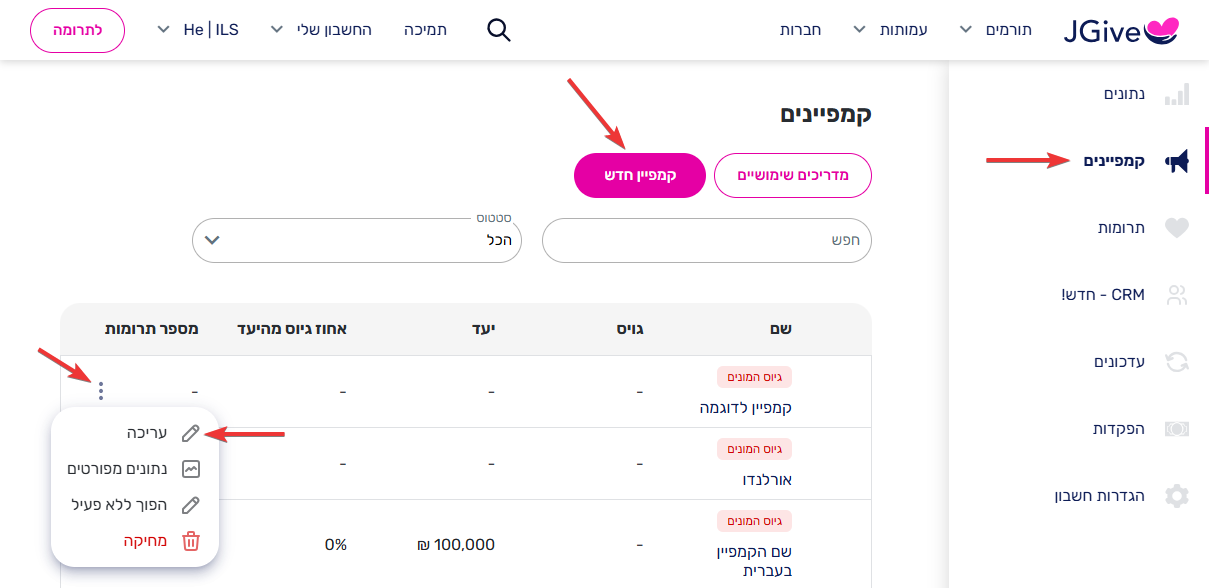Expand the סטטוס filter dropdown
1209x588 pixels.
(357, 240)
